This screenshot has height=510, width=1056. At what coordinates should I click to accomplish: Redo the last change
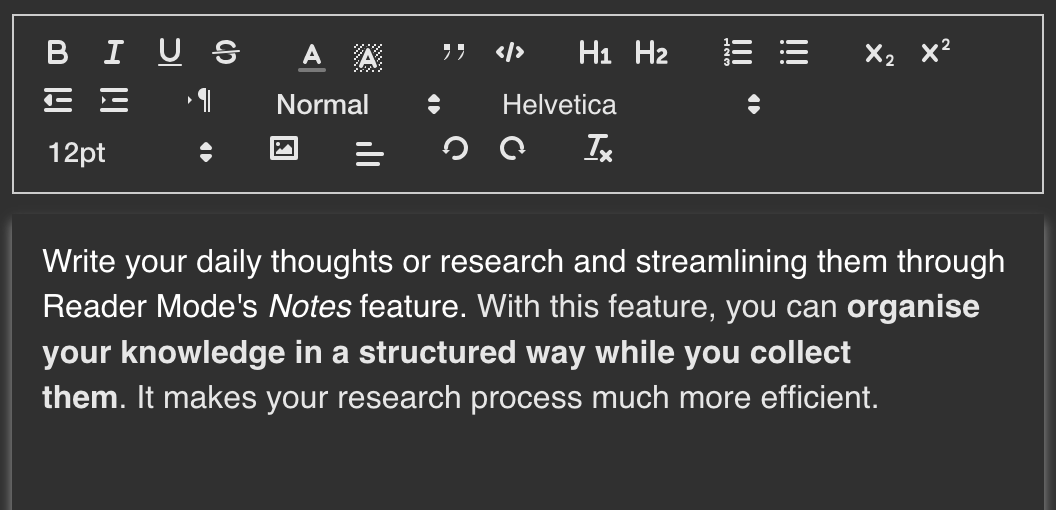point(513,148)
